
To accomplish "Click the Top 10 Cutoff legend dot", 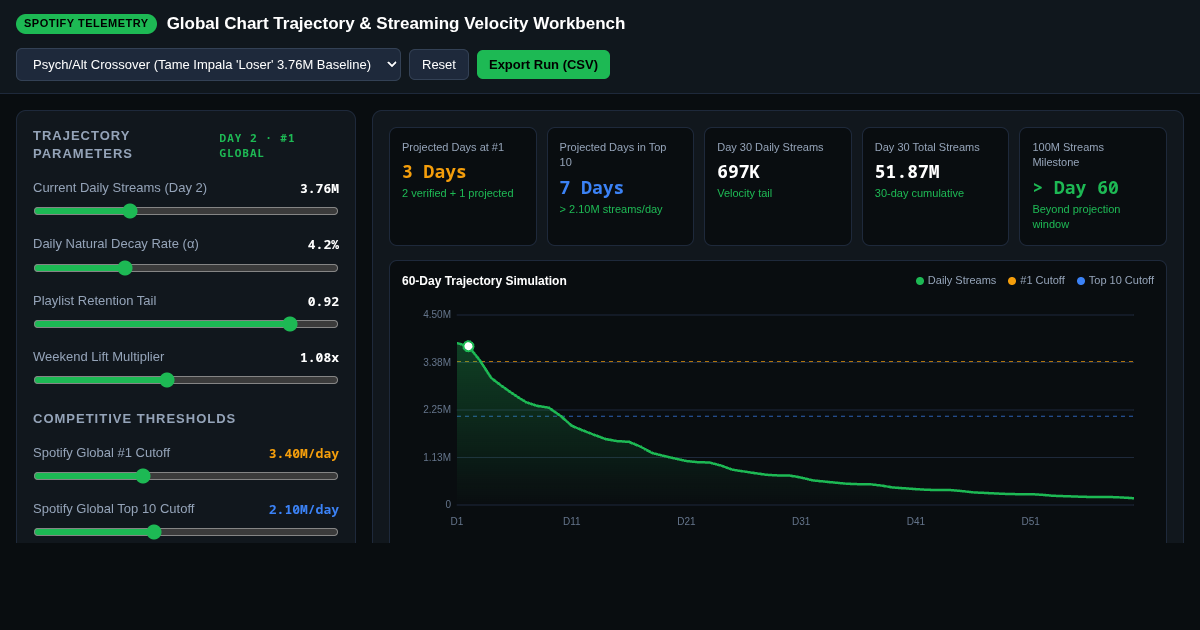I will 1081,281.
